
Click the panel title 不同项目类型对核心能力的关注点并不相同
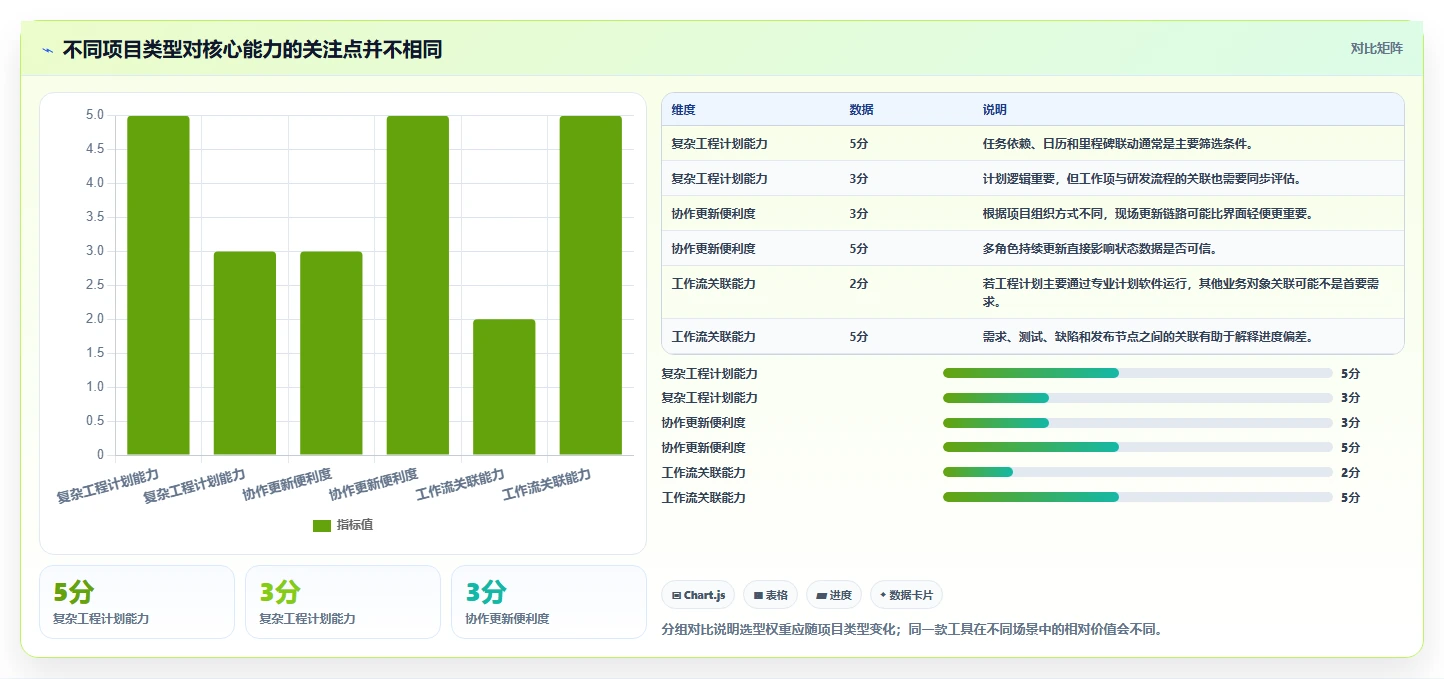pos(252,50)
